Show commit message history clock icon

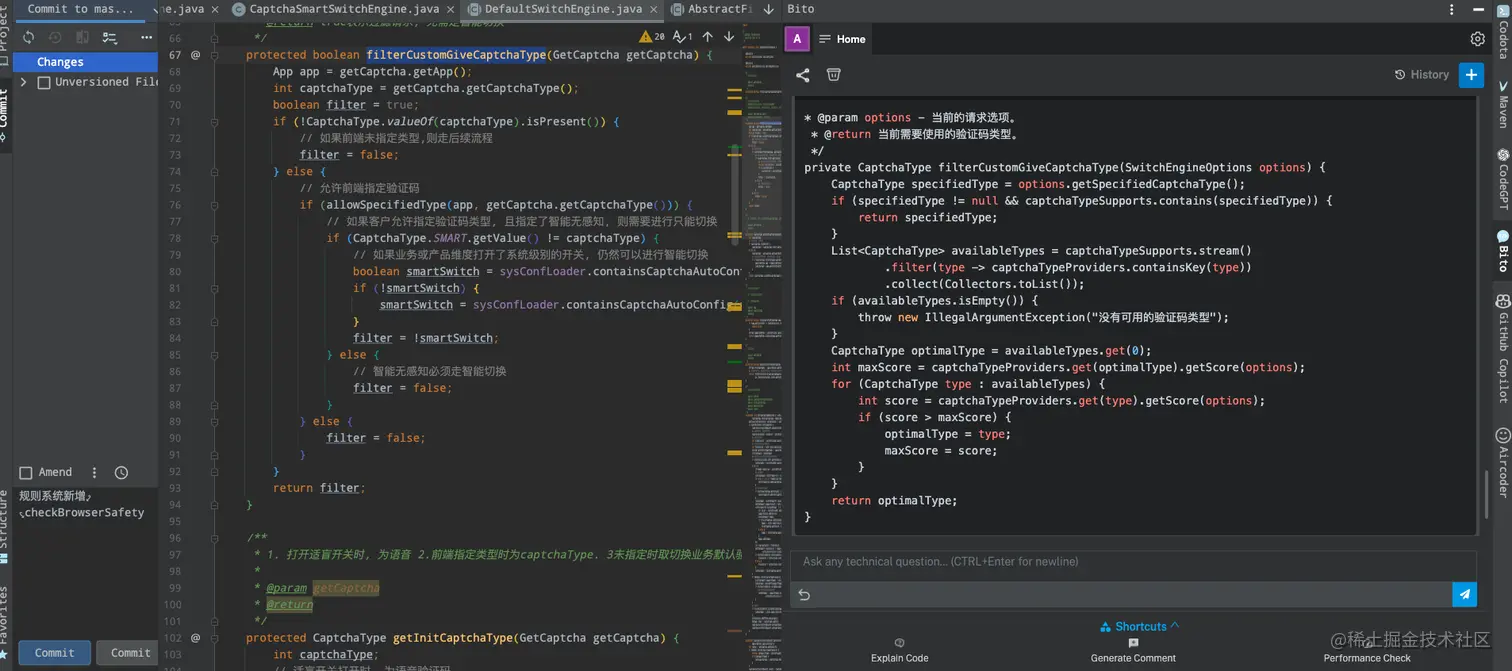122,472
